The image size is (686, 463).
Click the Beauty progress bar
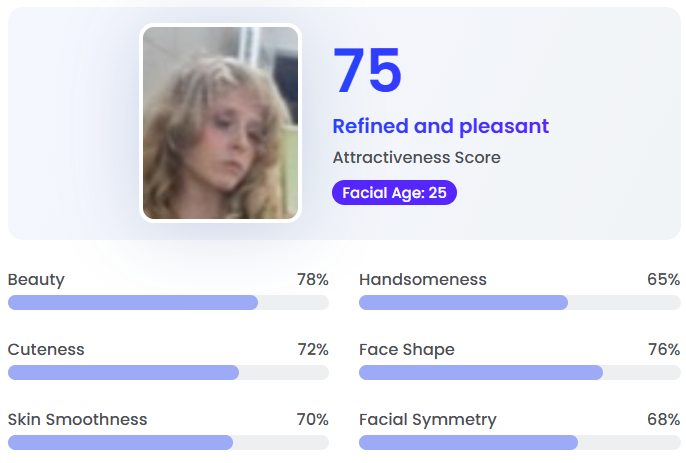coord(168,302)
